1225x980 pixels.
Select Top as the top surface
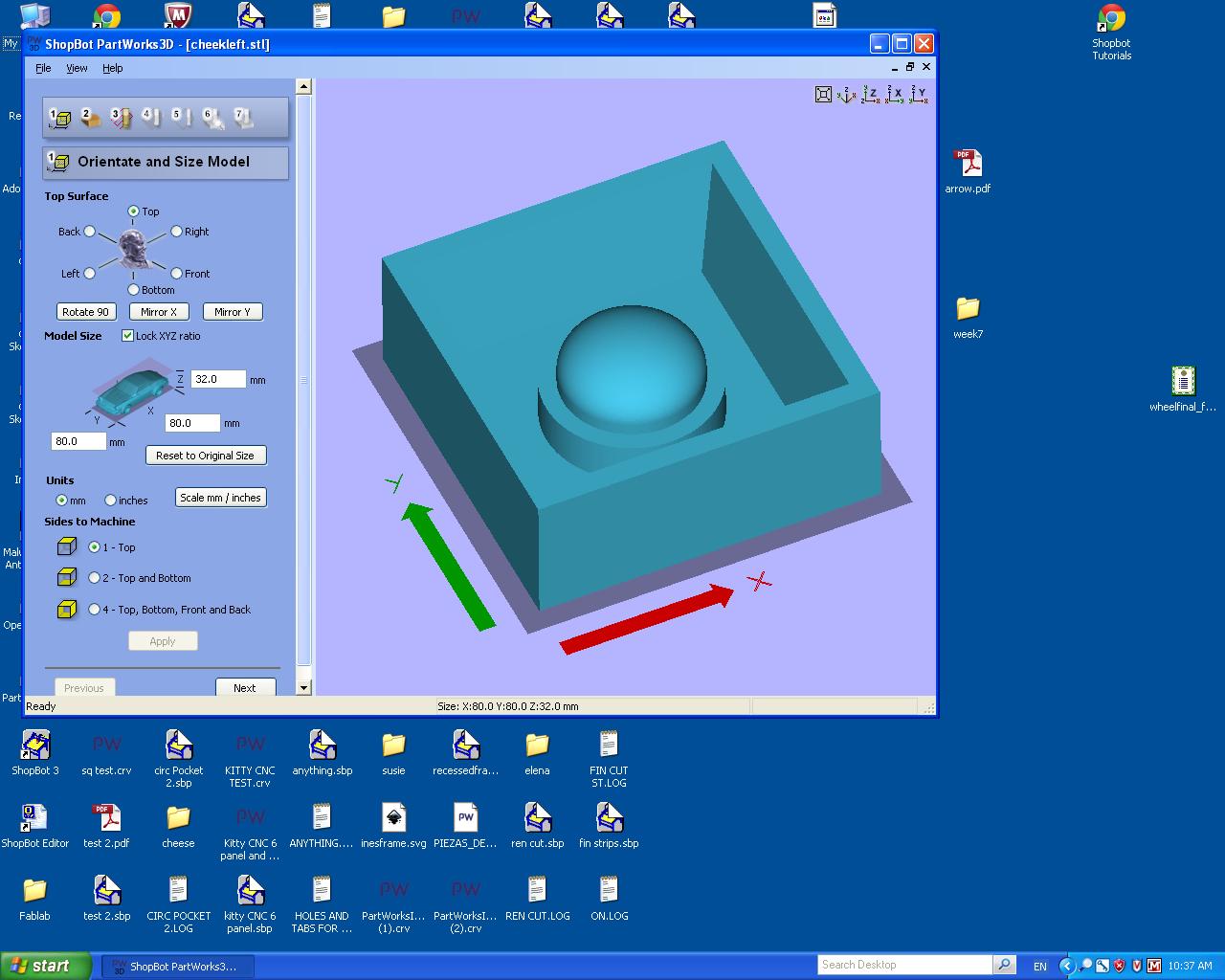coord(133,212)
